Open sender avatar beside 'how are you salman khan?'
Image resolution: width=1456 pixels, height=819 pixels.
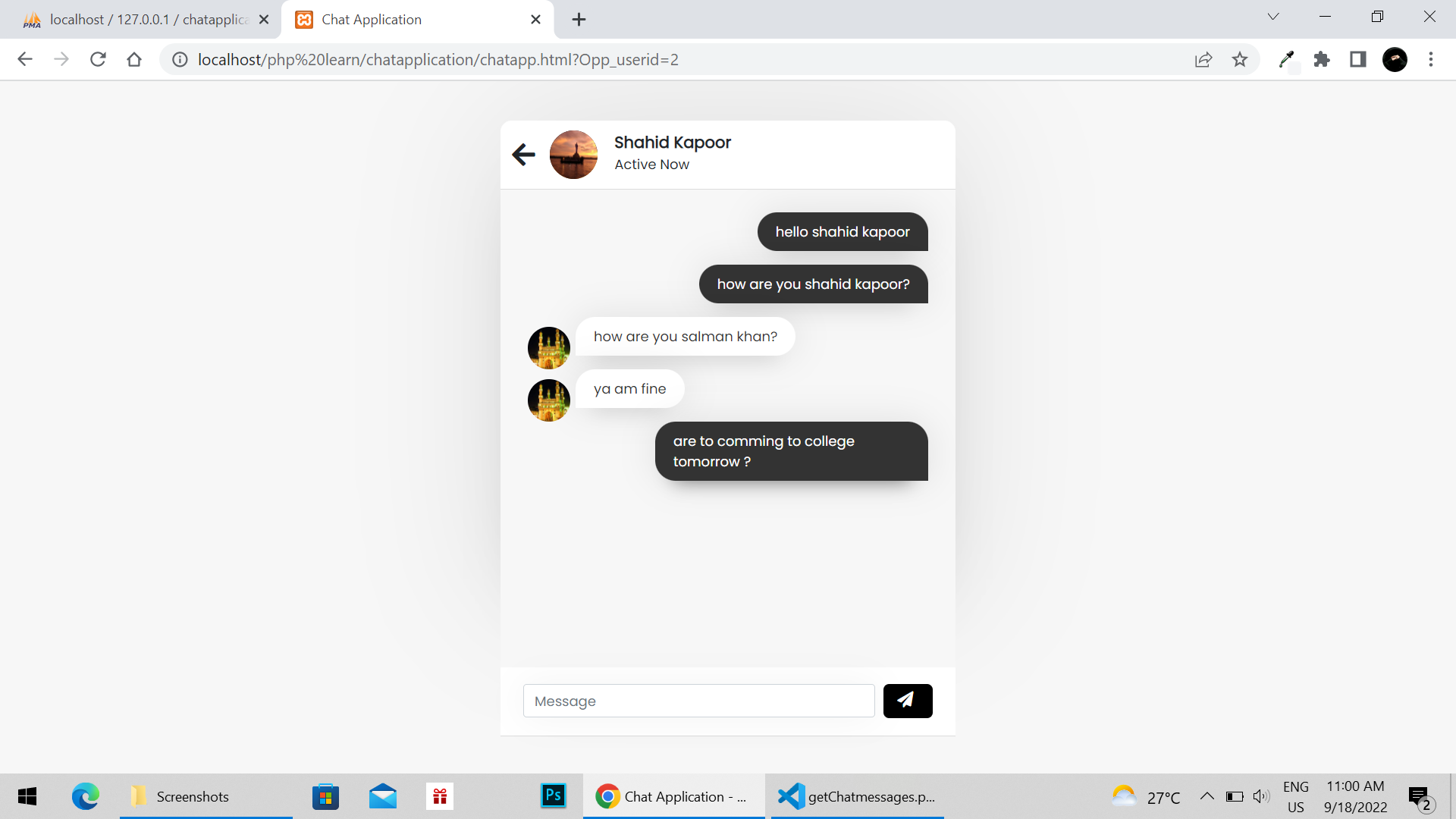click(549, 348)
